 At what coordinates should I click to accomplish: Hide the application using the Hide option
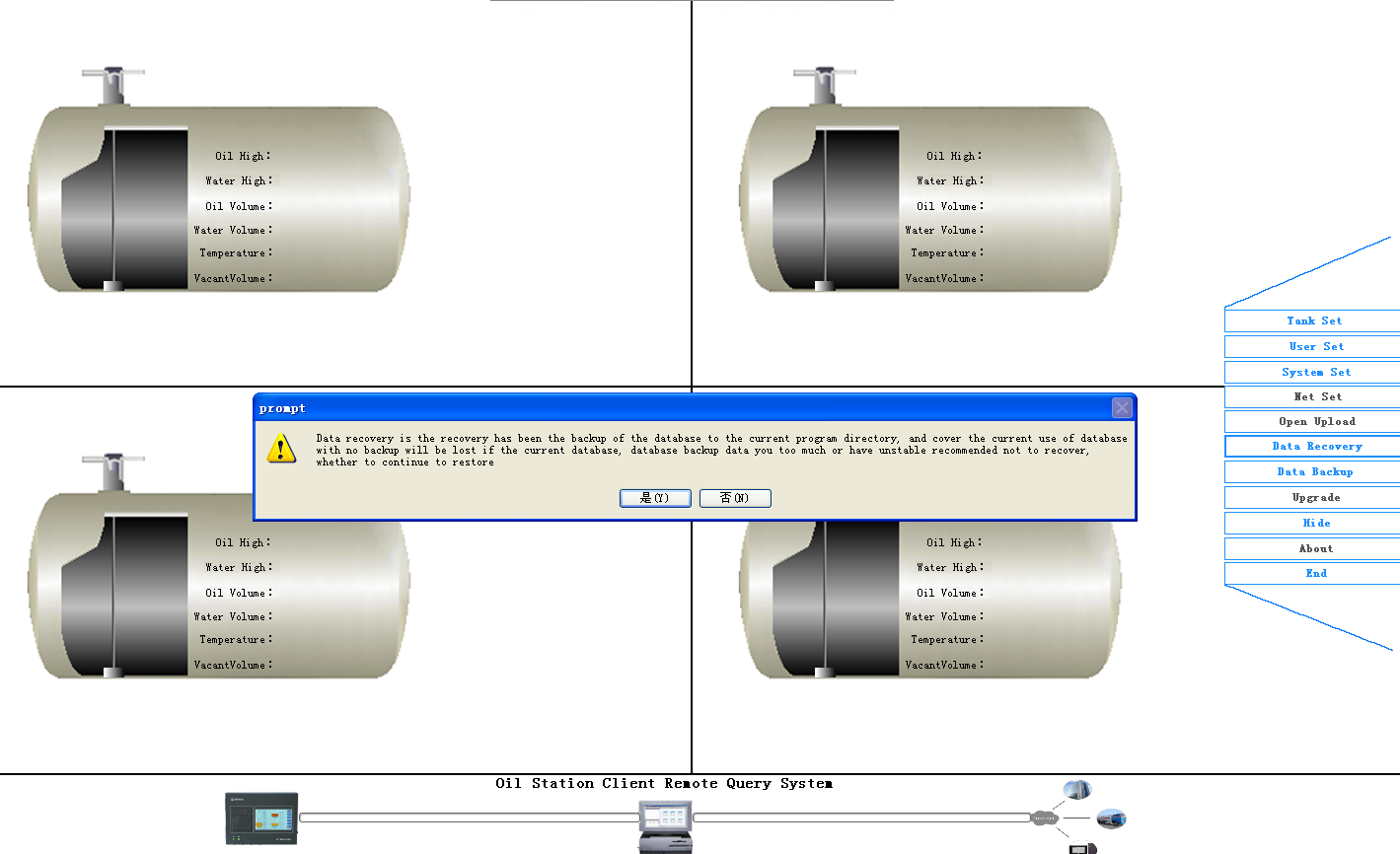(x=1316, y=523)
